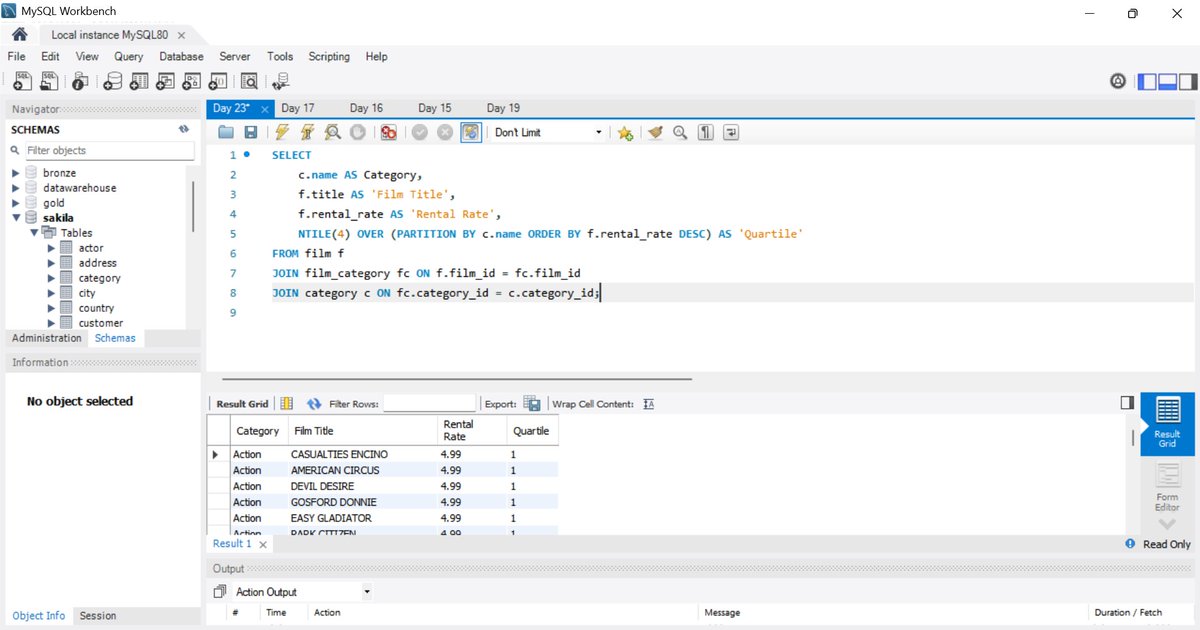
Task: Refresh the schemas list icon
Action: click(184, 129)
